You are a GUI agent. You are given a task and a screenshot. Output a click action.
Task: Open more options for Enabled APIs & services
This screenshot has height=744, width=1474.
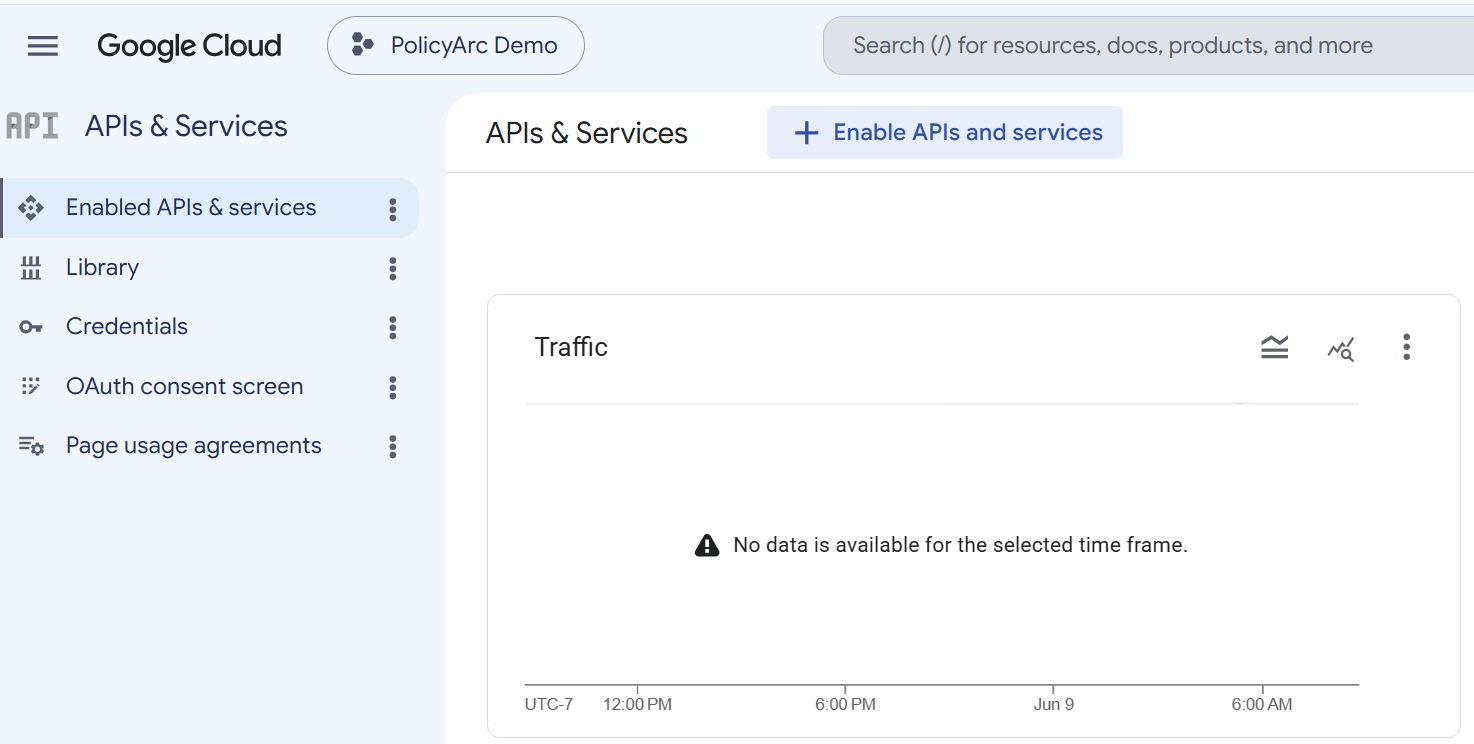(x=392, y=209)
